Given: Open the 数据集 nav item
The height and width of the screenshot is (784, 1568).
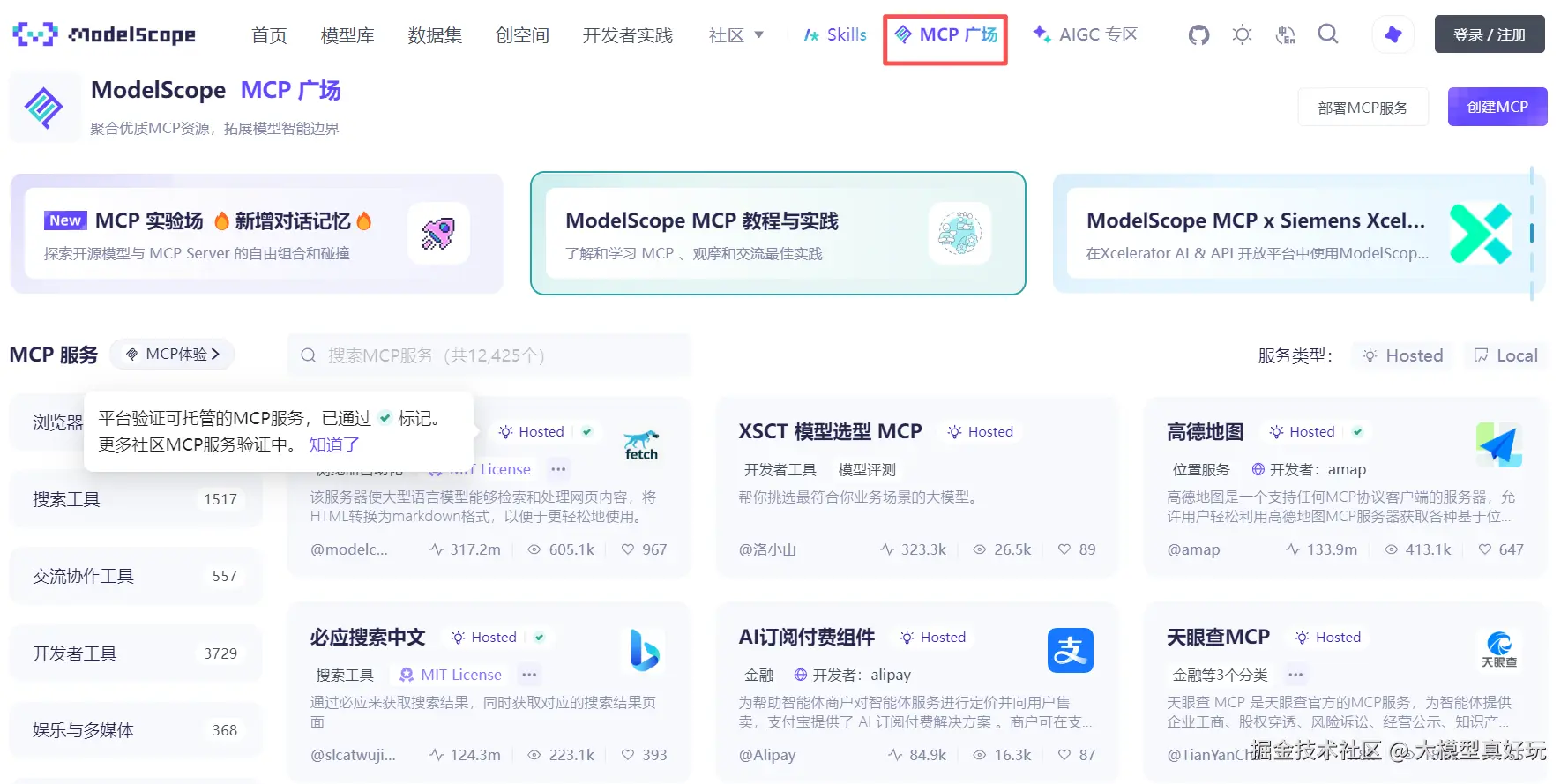Looking at the screenshot, I should (x=435, y=35).
